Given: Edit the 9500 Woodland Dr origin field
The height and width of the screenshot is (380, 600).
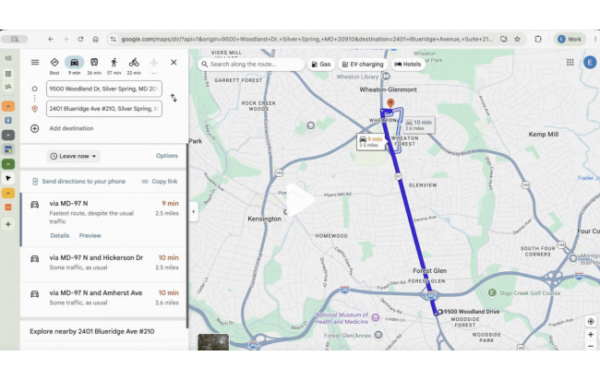Looking at the screenshot, I should click(x=104, y=89).
